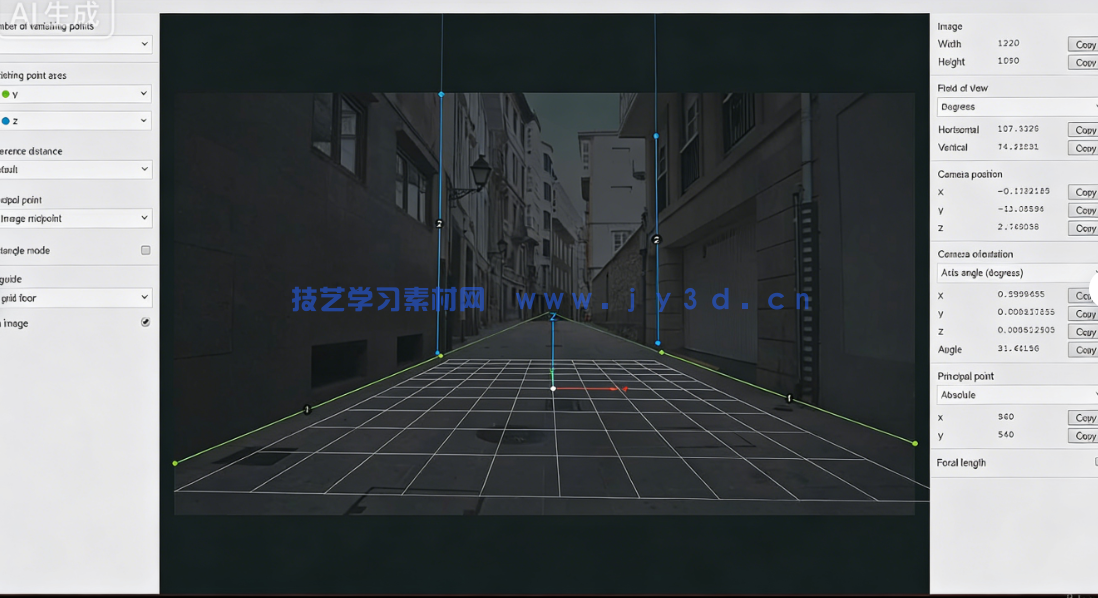Disable the Dim image option

click(145, 322)
